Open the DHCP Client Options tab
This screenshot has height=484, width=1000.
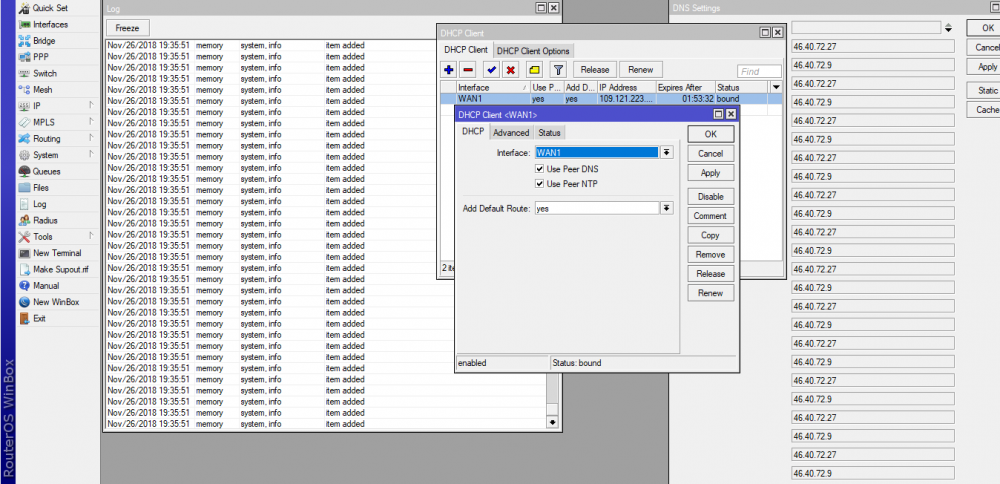pos(533,51)
